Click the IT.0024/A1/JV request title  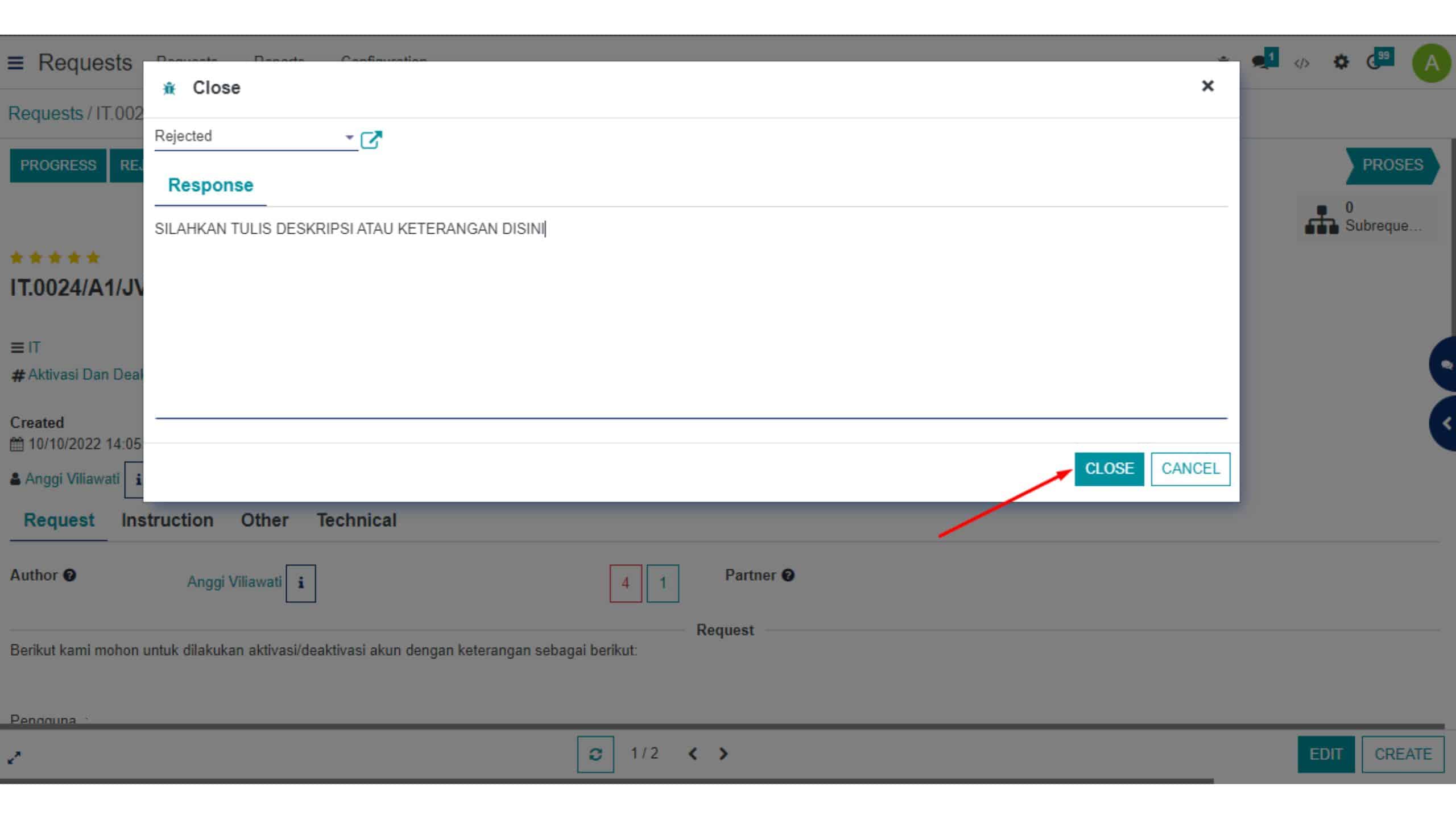77,288
